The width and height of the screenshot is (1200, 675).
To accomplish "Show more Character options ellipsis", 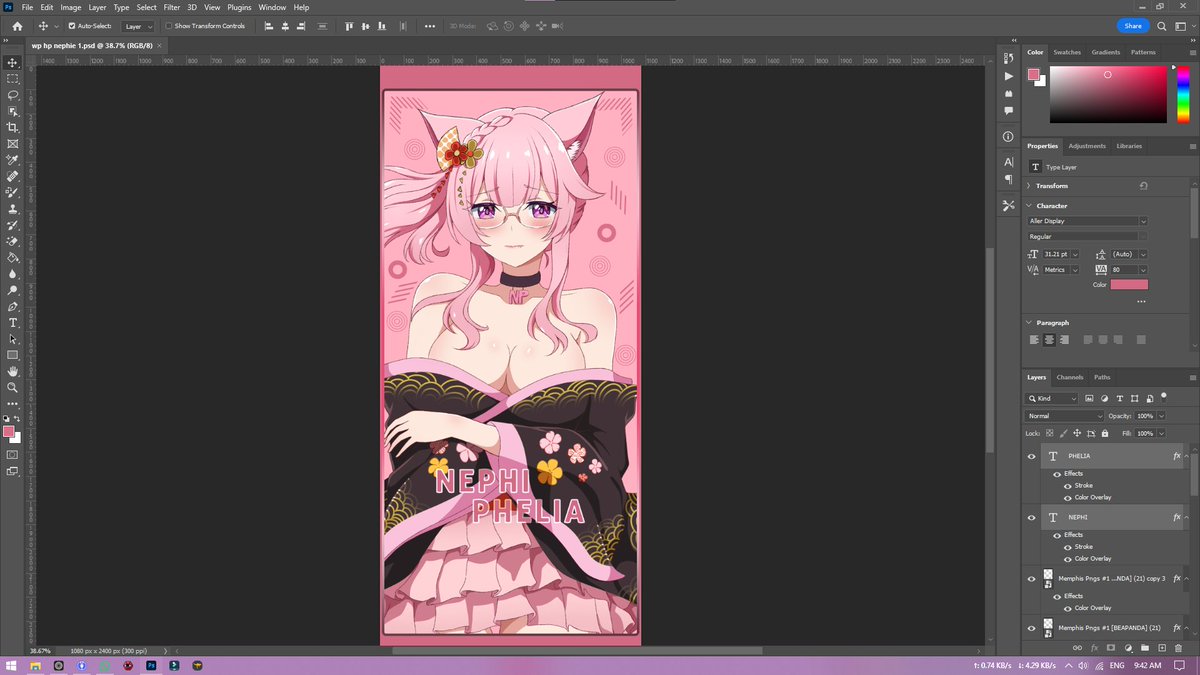I will point(1141,301).
